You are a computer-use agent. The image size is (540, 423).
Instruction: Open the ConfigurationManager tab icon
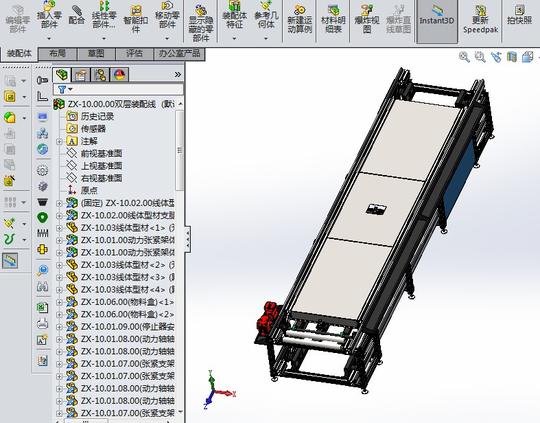pos(100,75)
